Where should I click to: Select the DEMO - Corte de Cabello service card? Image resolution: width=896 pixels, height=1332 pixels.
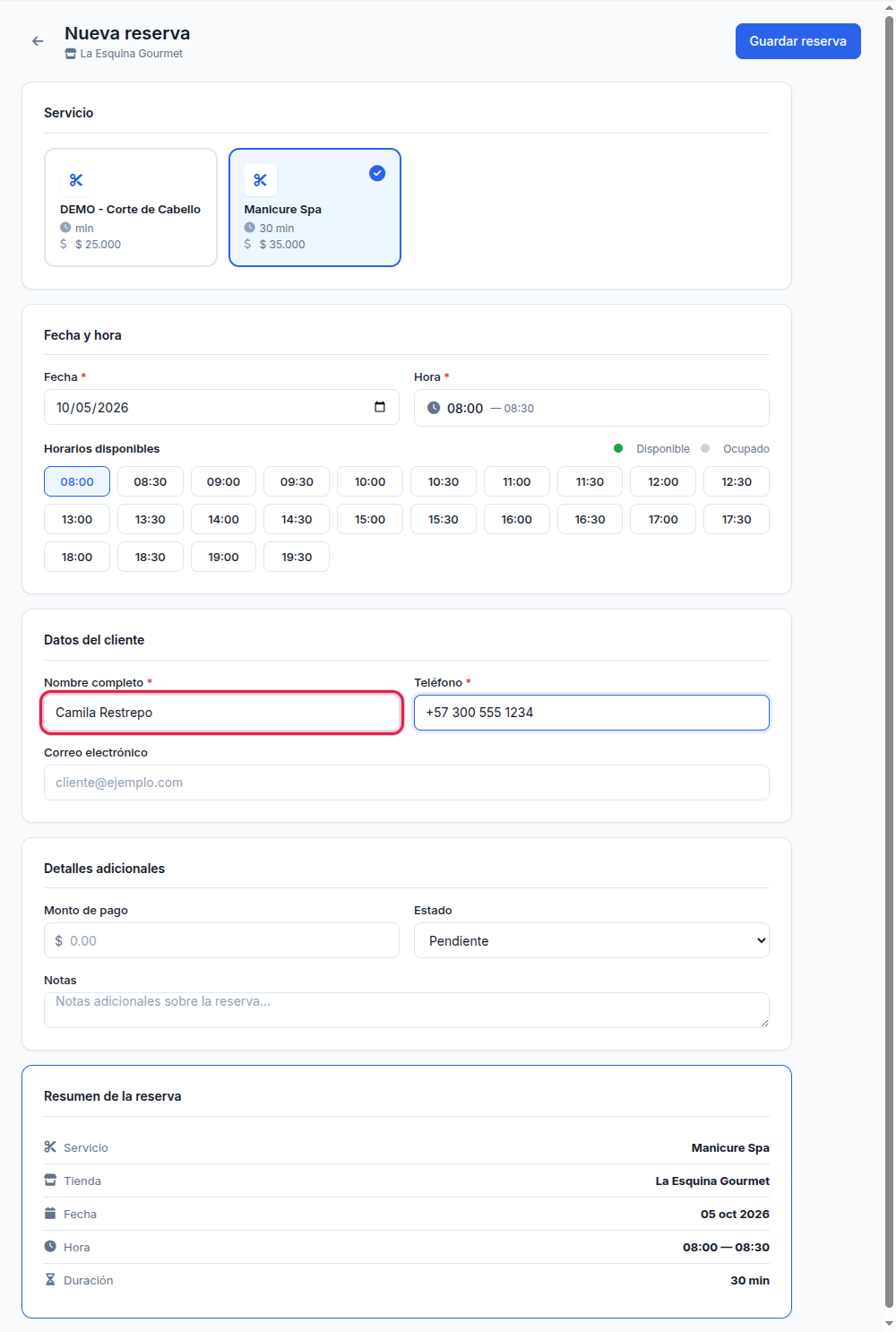click(x=131, y=208)
